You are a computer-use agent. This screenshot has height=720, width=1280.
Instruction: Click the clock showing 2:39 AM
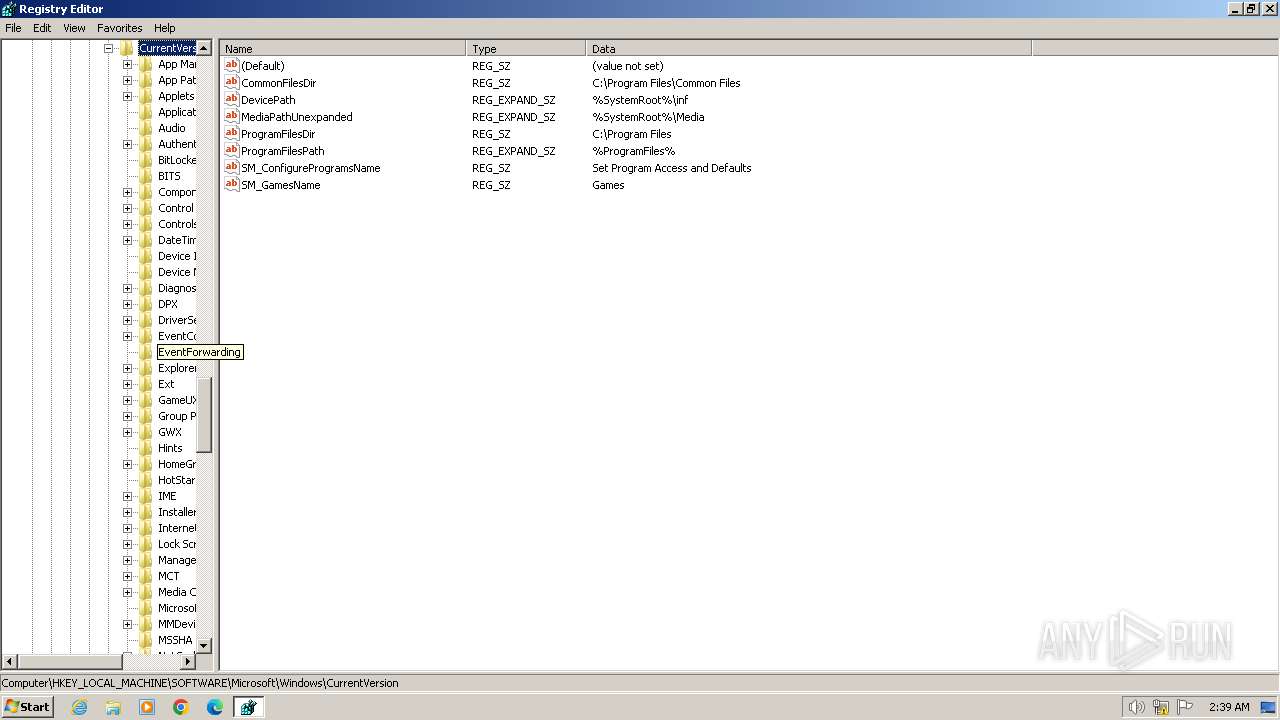1229,707
